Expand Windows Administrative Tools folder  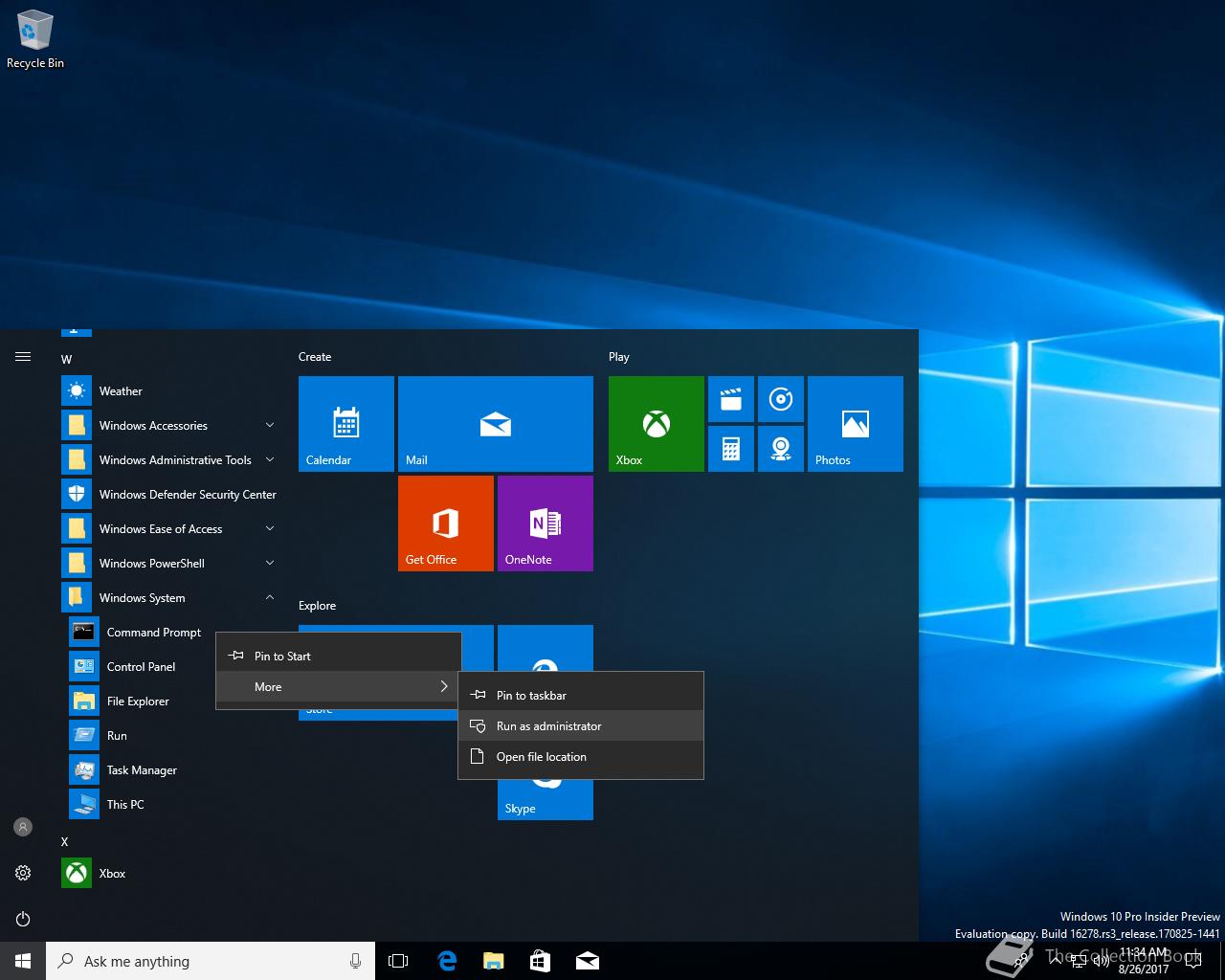(x=170, y=460)
